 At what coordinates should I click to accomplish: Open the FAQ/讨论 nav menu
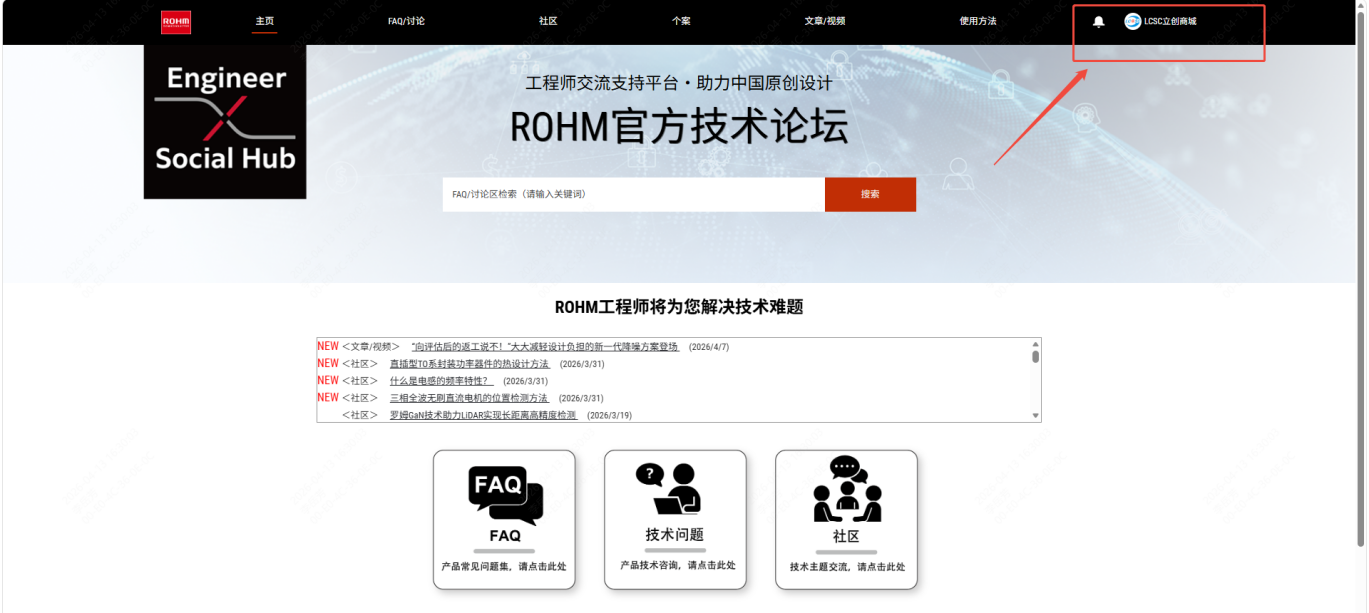point(406,21)
